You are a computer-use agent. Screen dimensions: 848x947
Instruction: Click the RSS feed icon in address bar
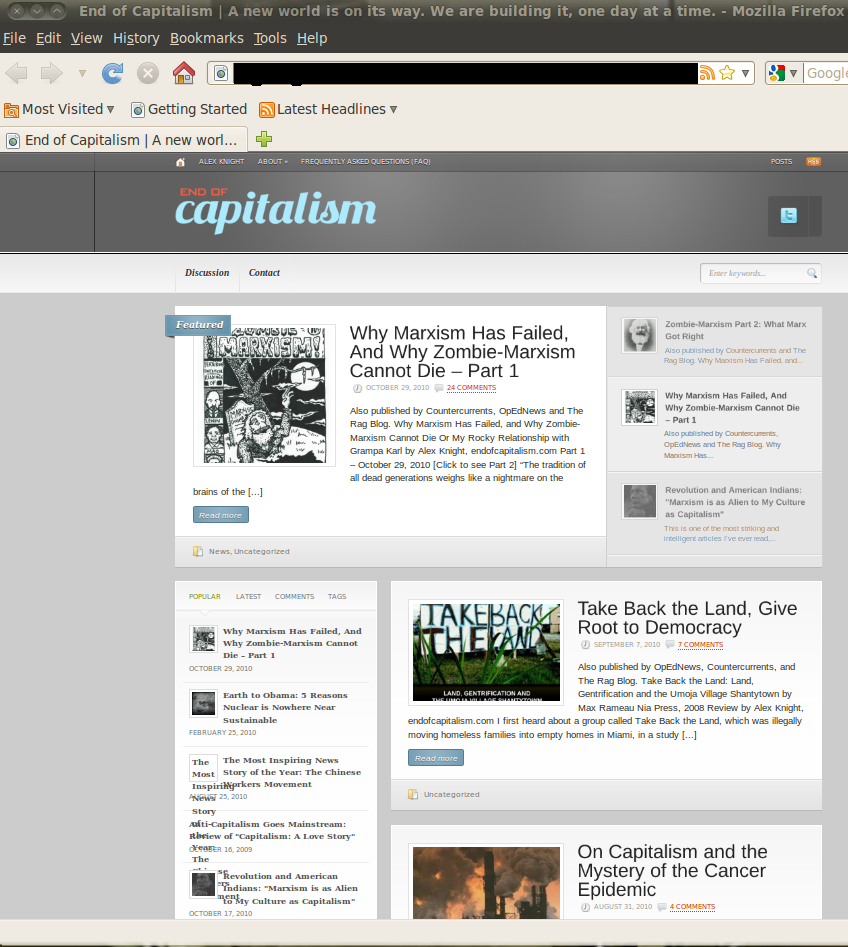click(x=707, y=73)
